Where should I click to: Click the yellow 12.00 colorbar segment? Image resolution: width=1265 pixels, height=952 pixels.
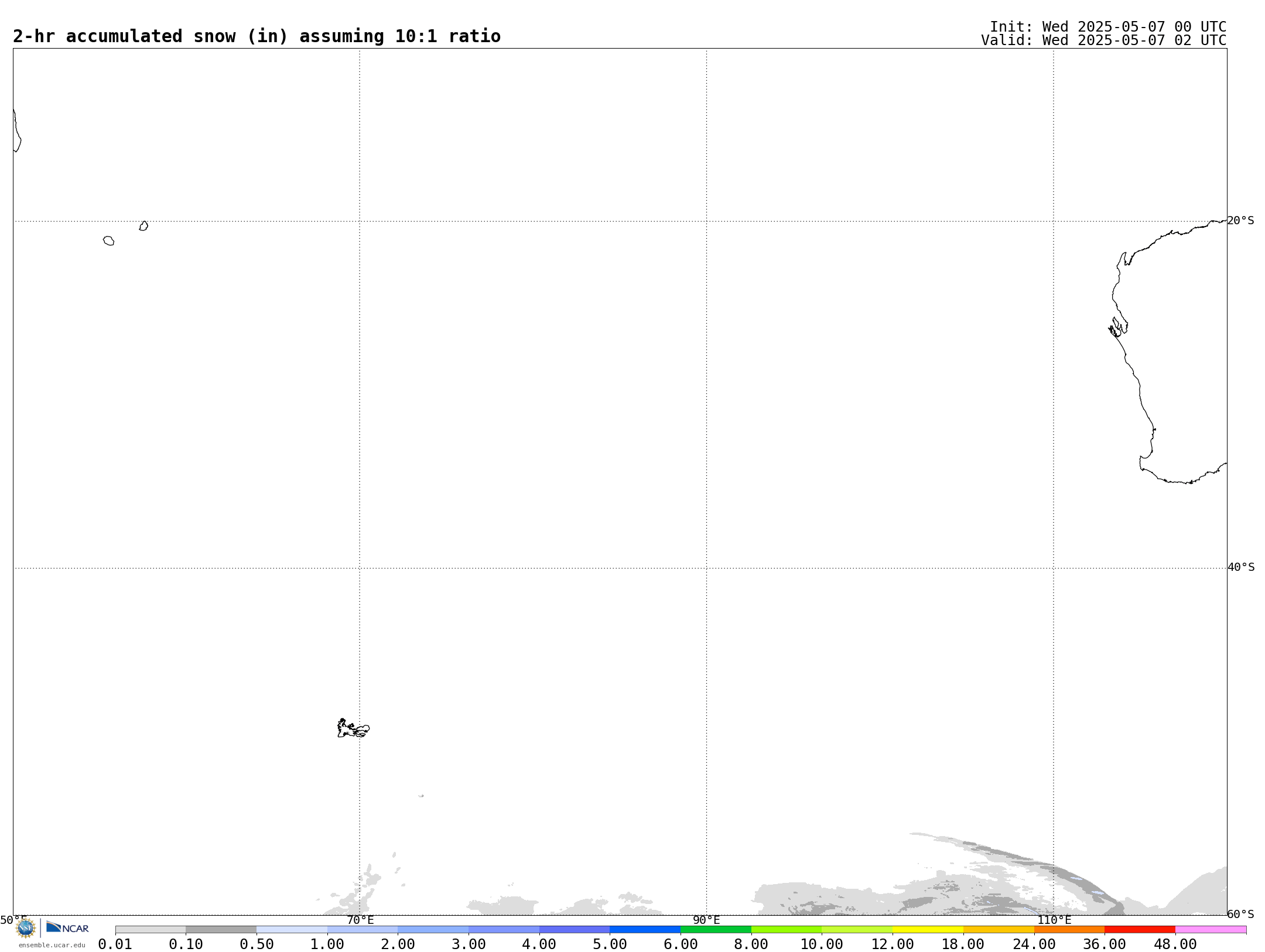(928, 930)
